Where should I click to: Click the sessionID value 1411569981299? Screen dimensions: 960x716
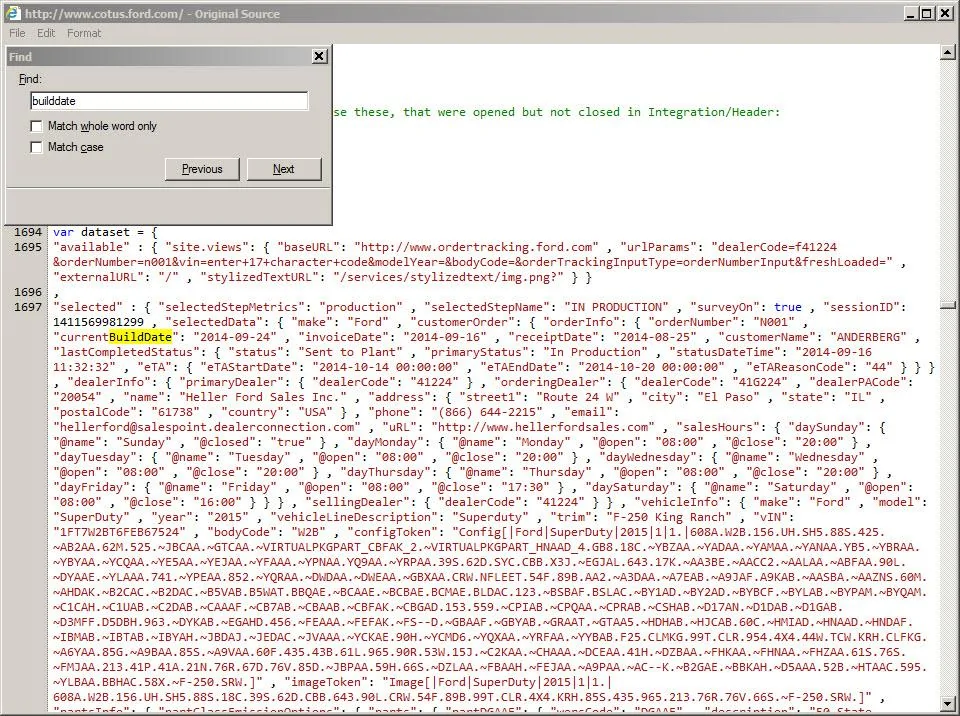pyautogui.click(x=99, y=322)
